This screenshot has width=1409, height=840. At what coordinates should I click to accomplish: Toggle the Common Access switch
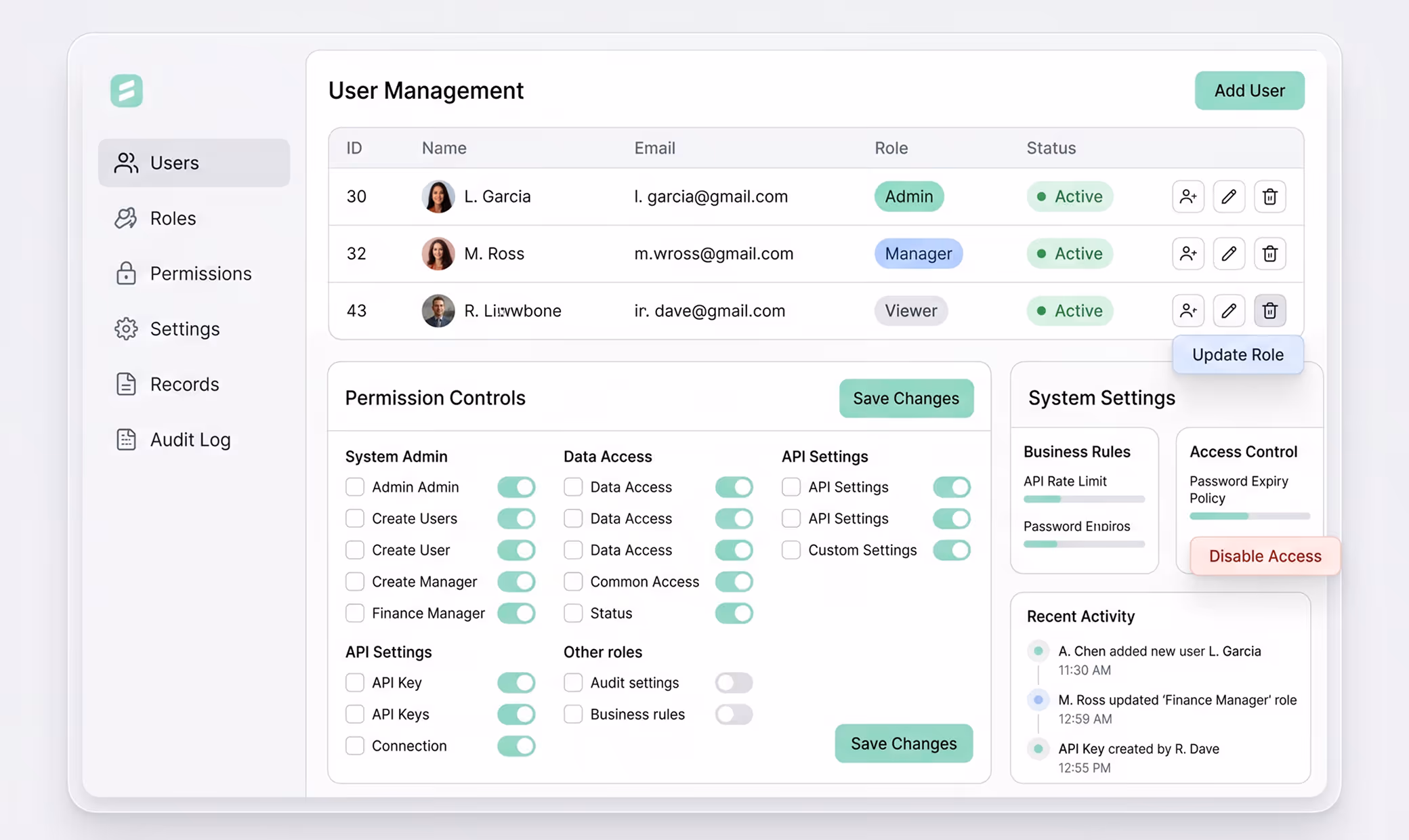click(734, 581)
